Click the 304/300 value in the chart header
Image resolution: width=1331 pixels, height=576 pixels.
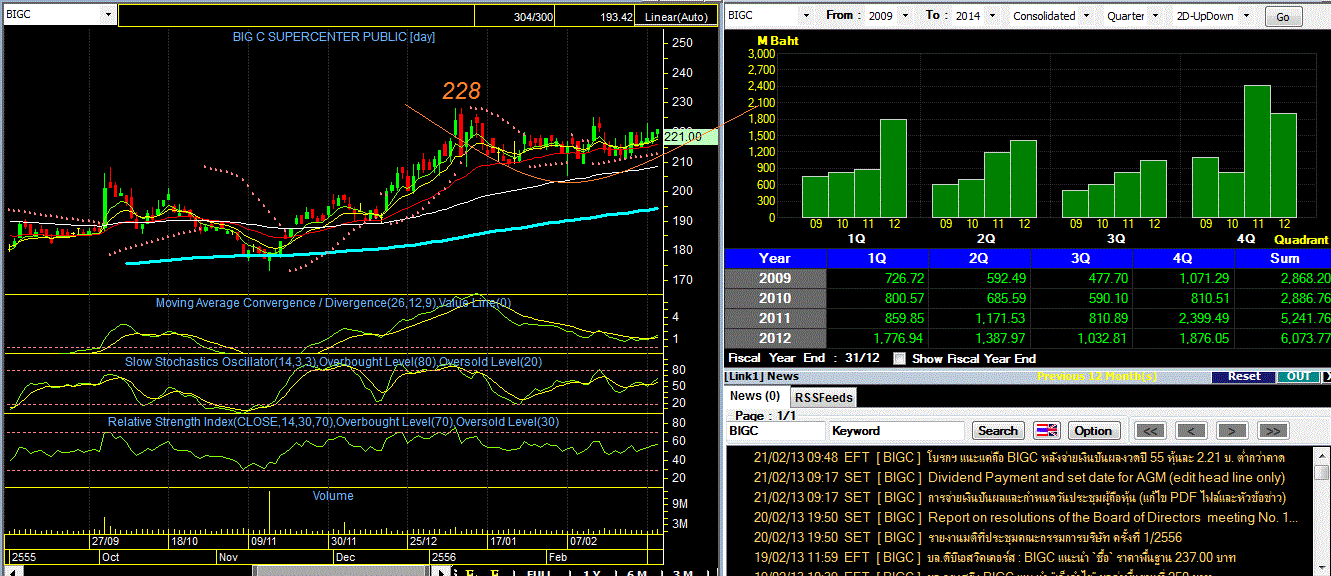point(533,17)
